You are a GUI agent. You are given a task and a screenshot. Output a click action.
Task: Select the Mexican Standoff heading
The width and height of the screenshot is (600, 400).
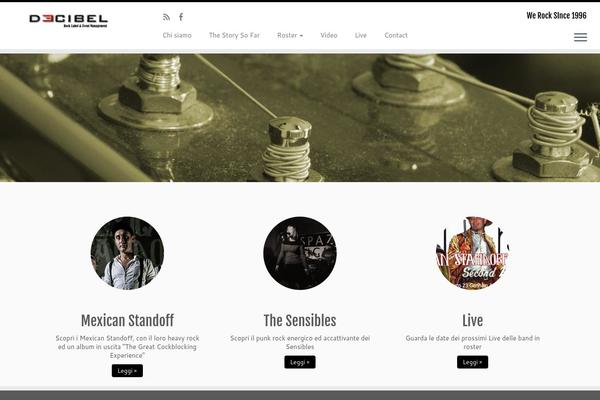[127, 321]
